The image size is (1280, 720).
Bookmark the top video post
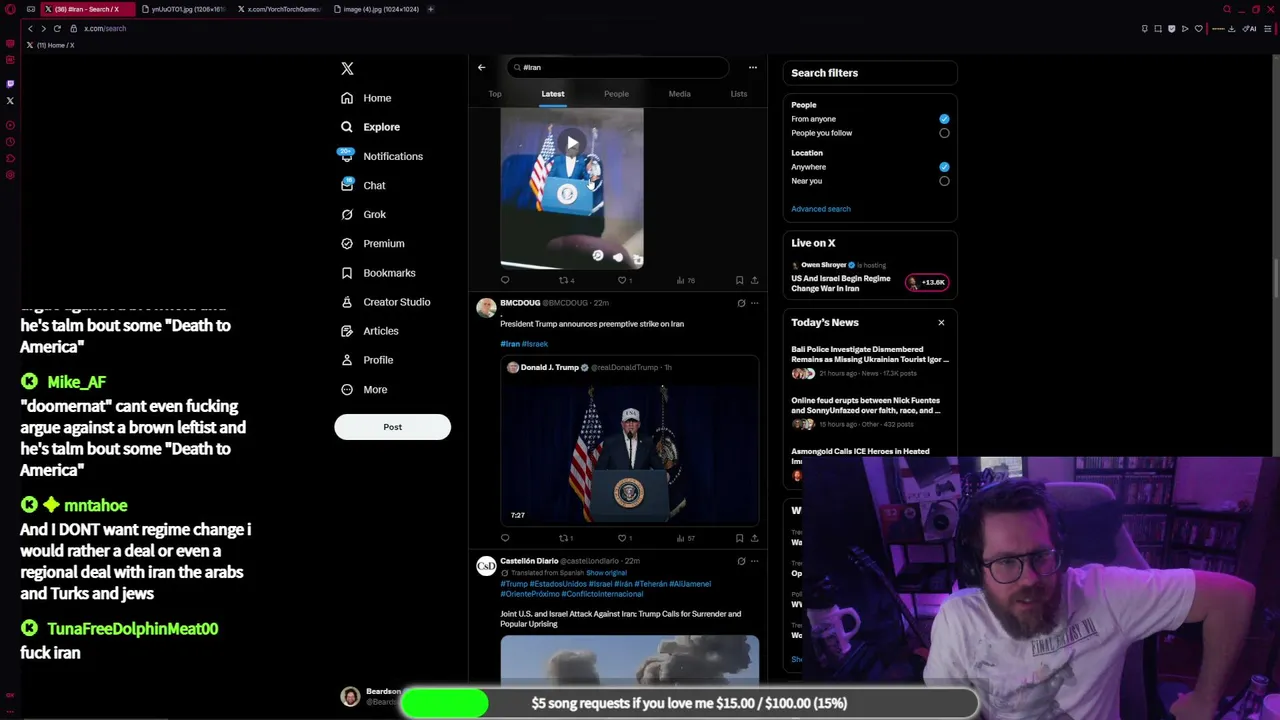coord(739,280)
